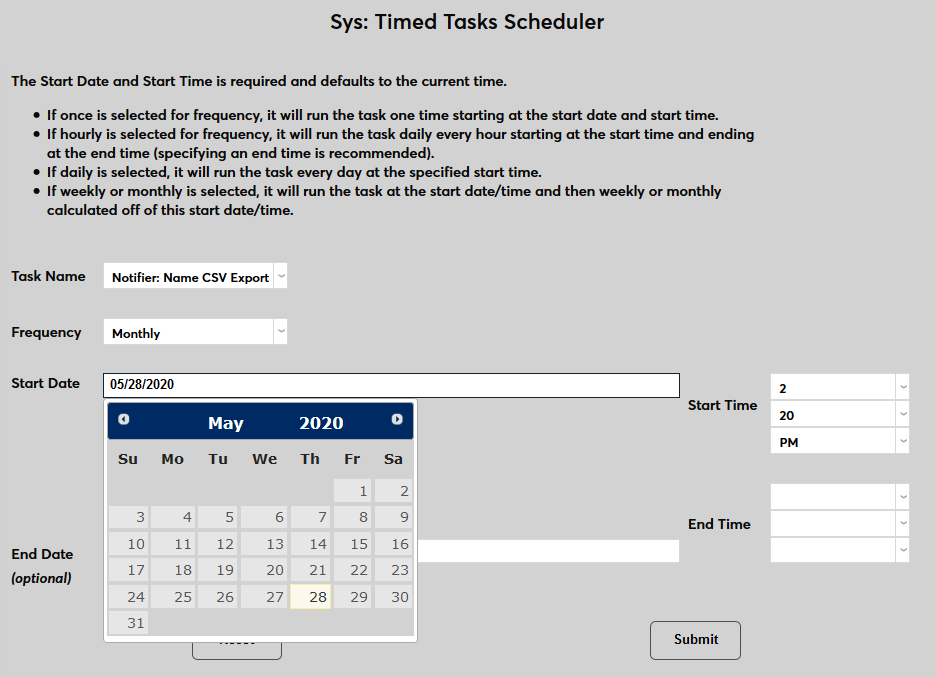Select May 2 in calendar

tap(393, 491)
